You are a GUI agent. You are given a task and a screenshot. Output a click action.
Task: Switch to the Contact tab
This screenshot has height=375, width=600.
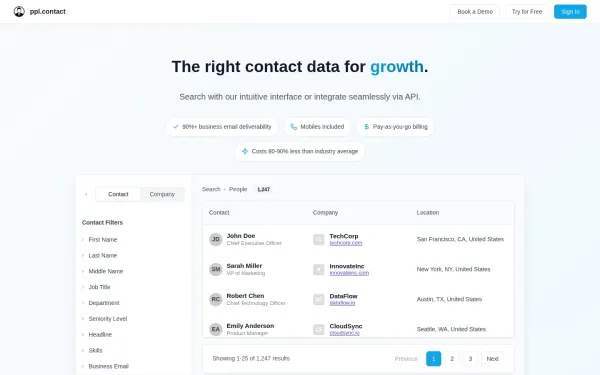118,194
